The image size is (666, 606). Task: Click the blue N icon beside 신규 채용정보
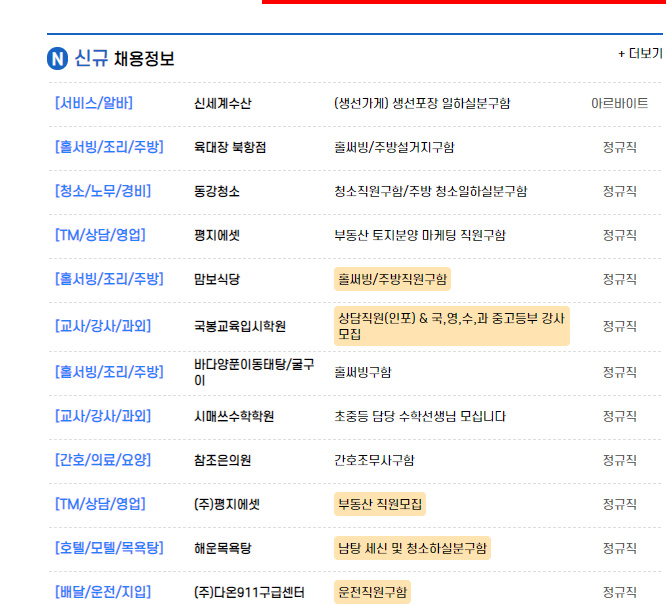click(x=57, y=59)
